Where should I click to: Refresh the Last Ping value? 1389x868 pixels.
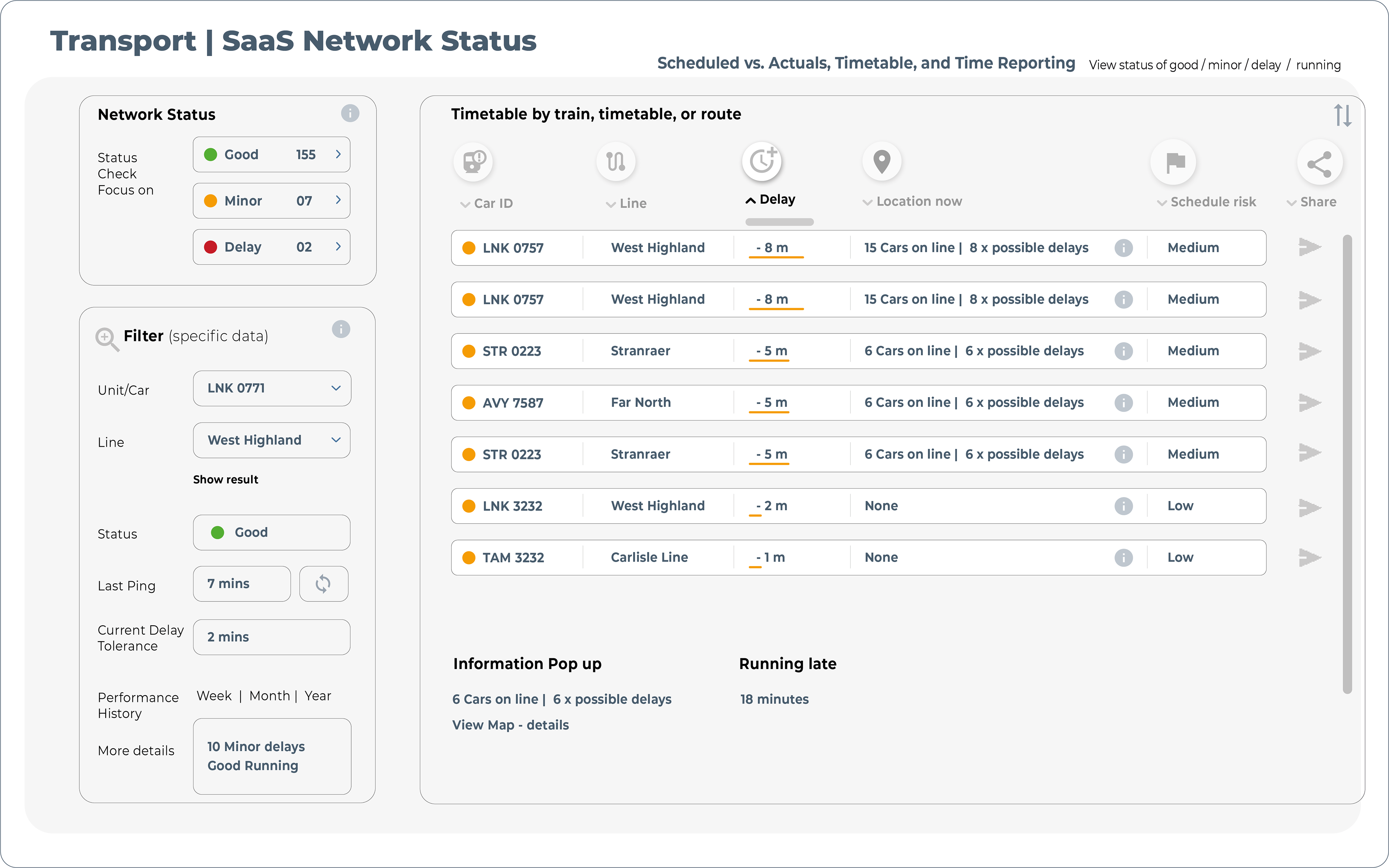pyautogui.click(x=323, y=584)
